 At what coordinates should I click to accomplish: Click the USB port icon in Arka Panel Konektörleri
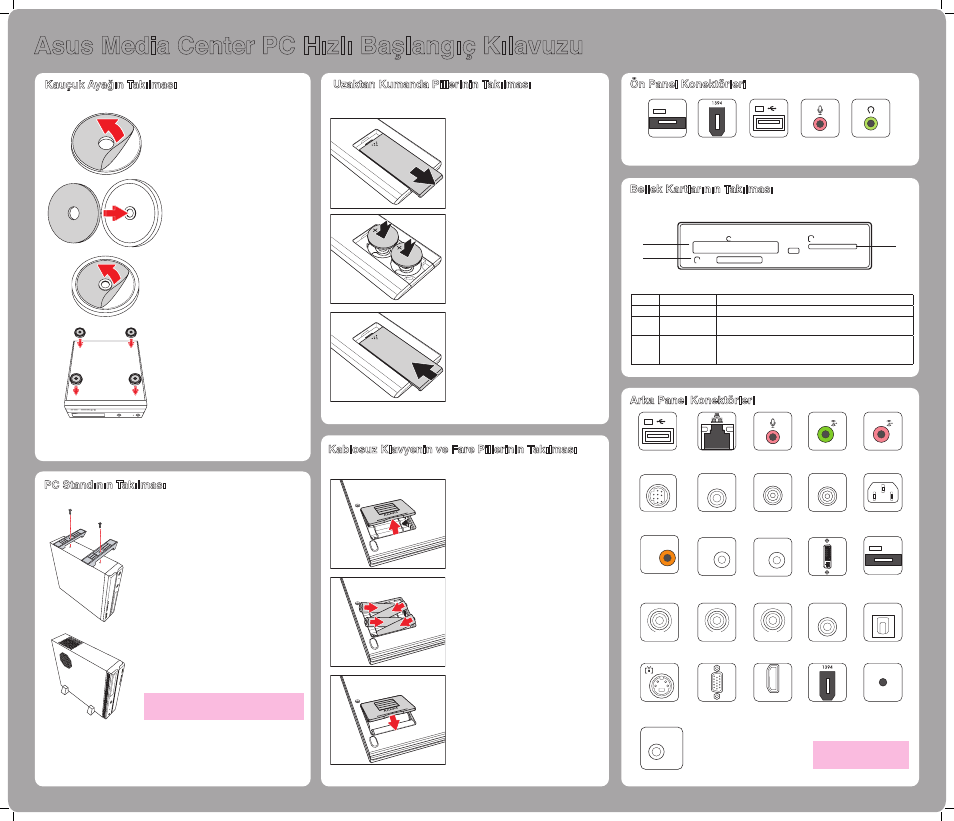(658, 431)
